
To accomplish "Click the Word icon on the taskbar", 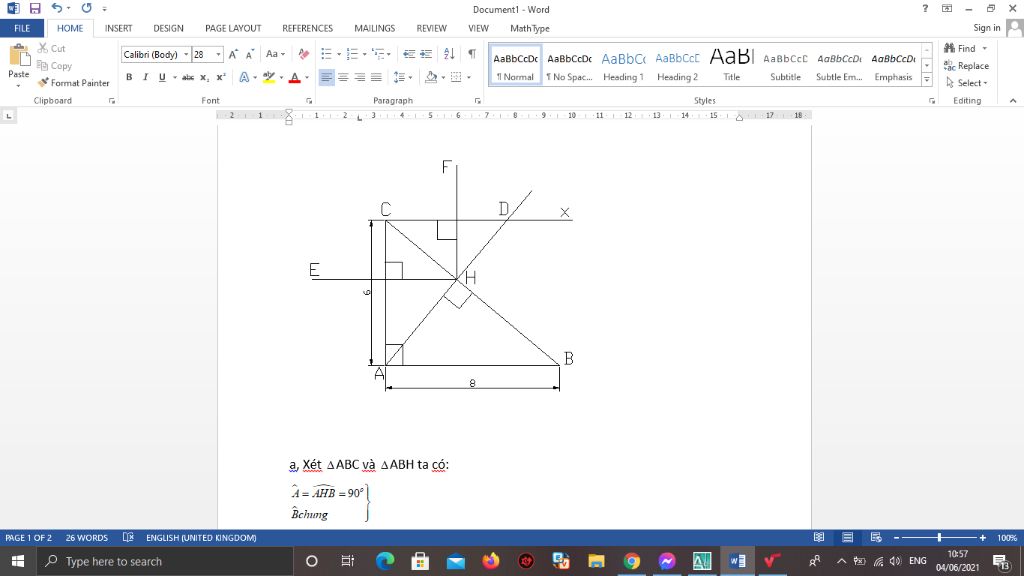I will tap(737, 561).
